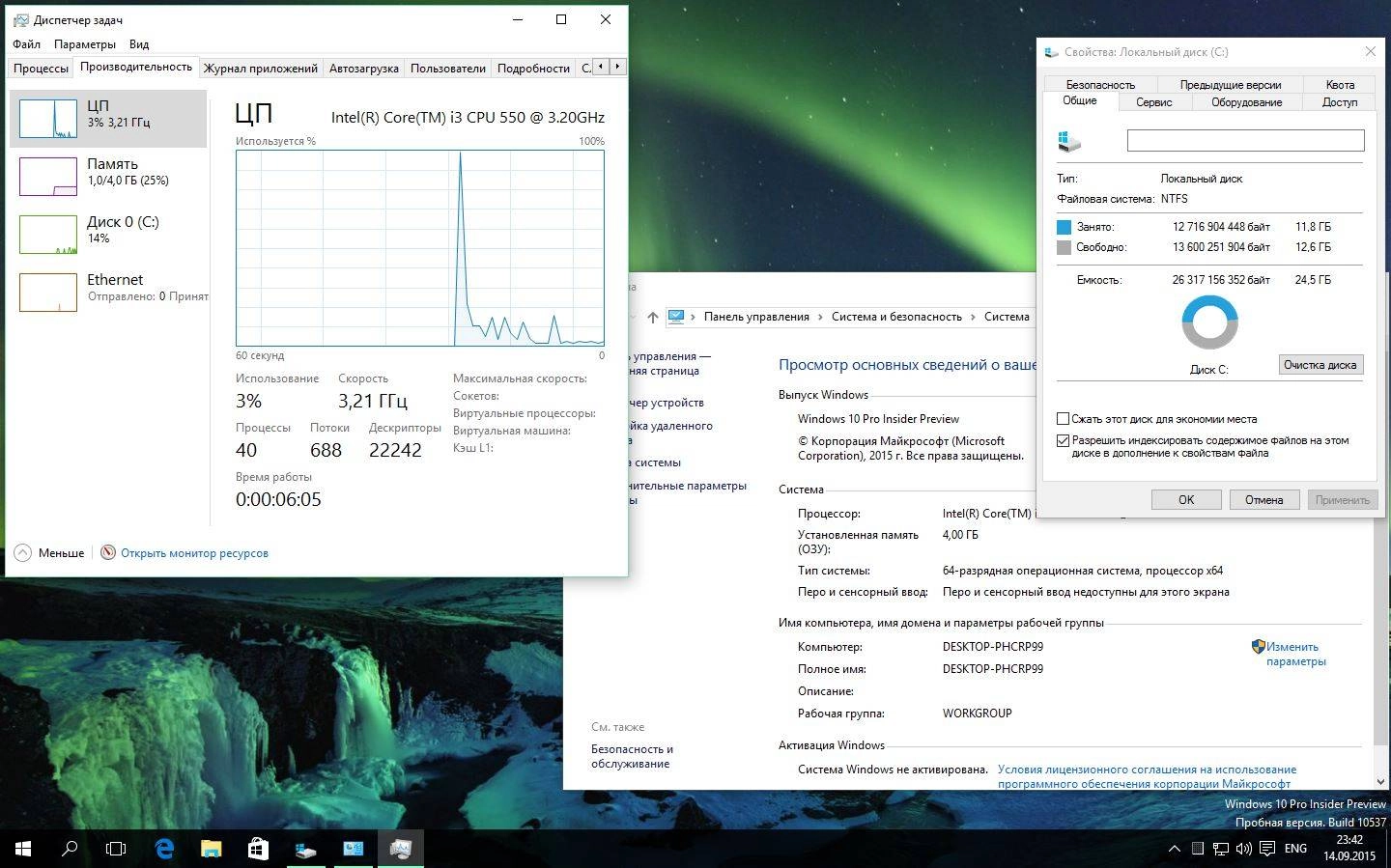Open the Файл menu in Task Manager

(27, 44)
